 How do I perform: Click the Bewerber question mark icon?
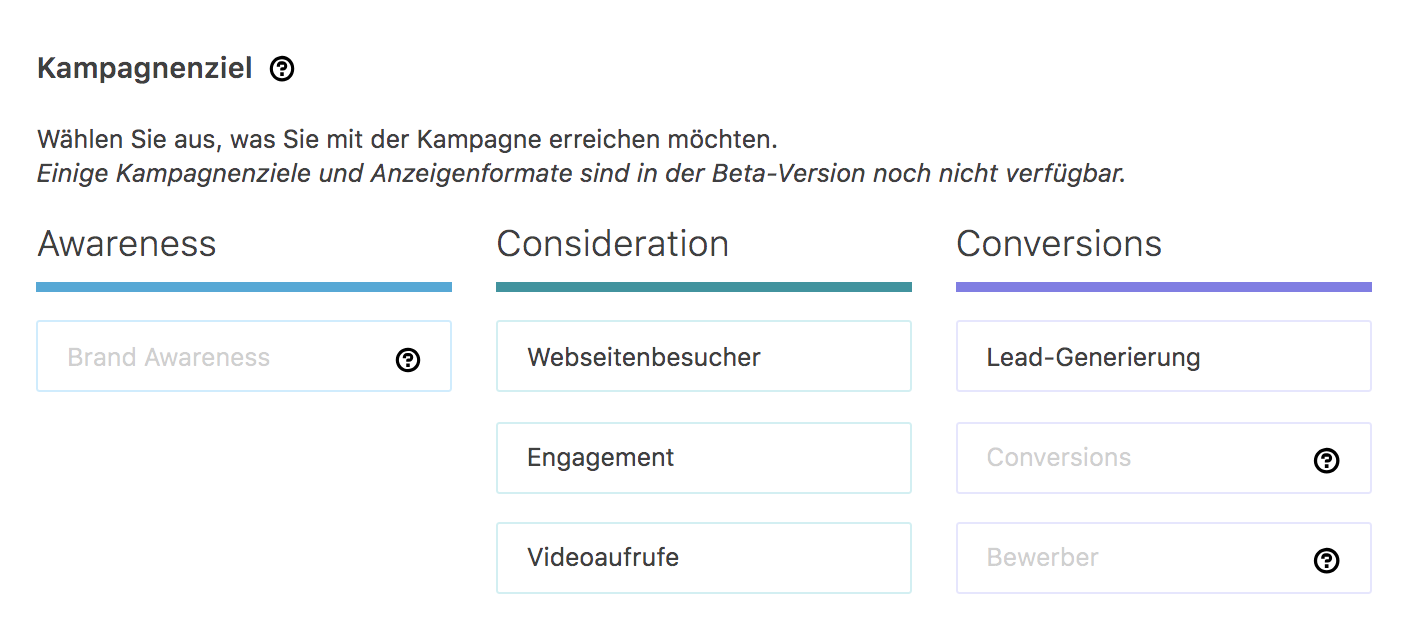pyautogui.click(x=1326, y=560)
